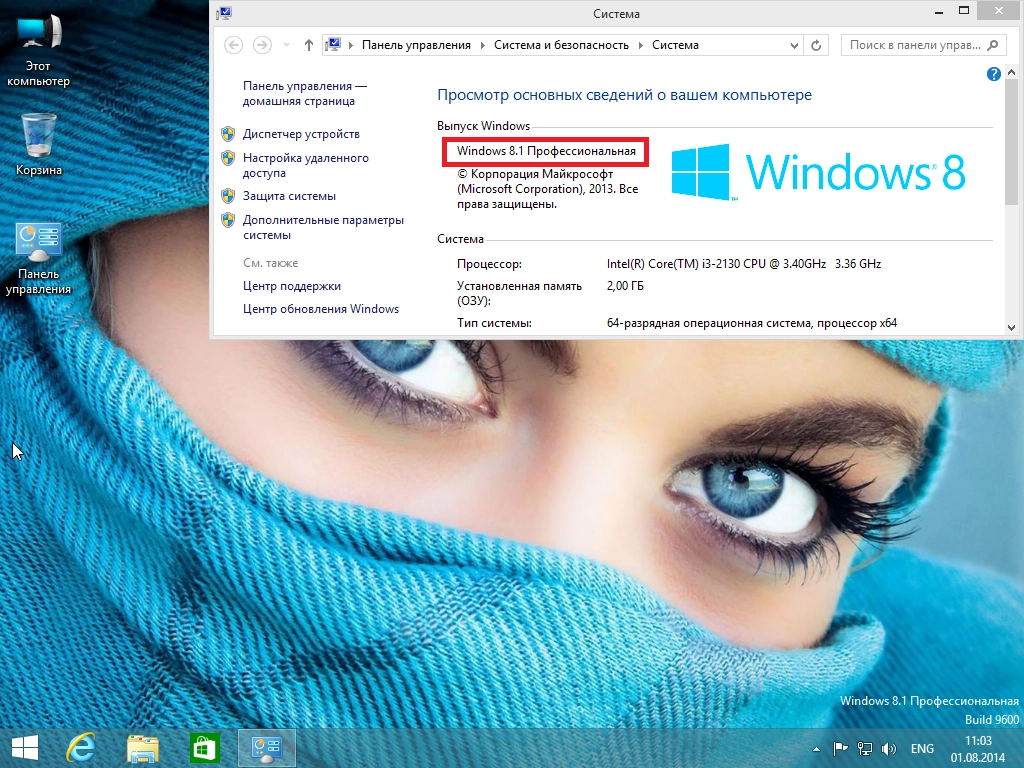The image size is (1024, 768).
Task: Click scrollbar up arrow in Система window
Action: [1012, 72]
